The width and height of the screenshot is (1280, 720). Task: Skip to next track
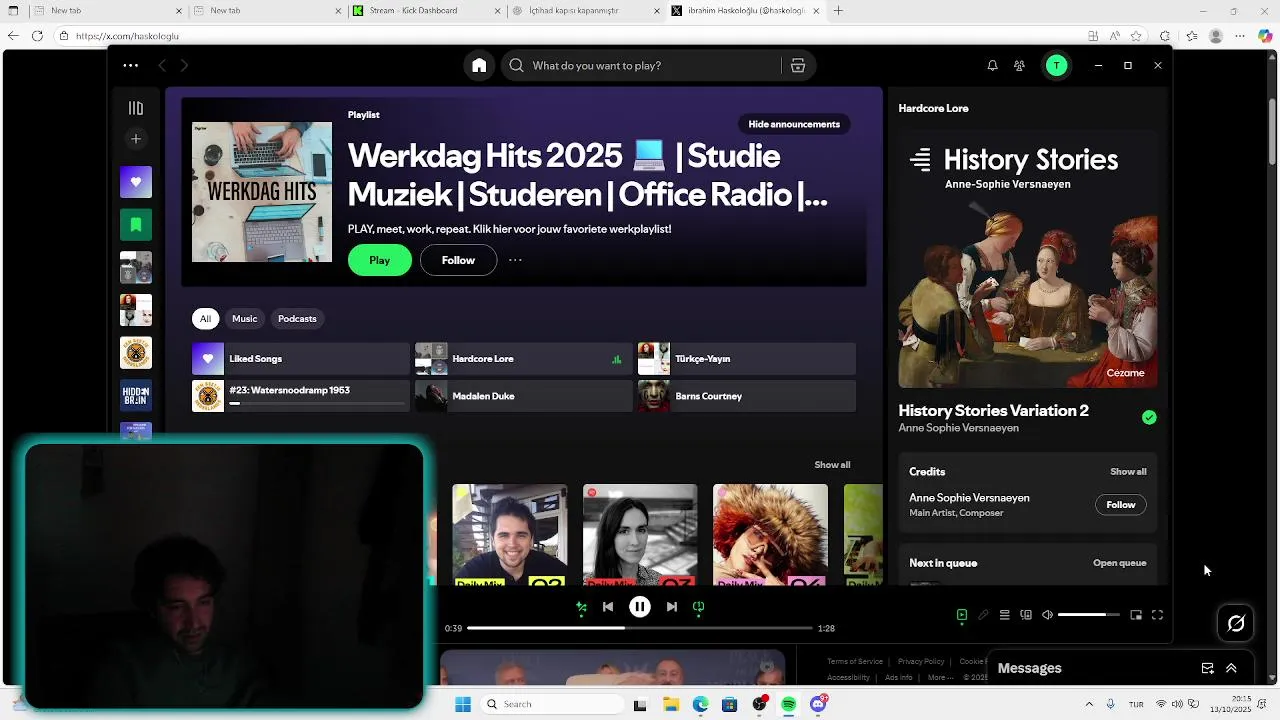point(671,606)
